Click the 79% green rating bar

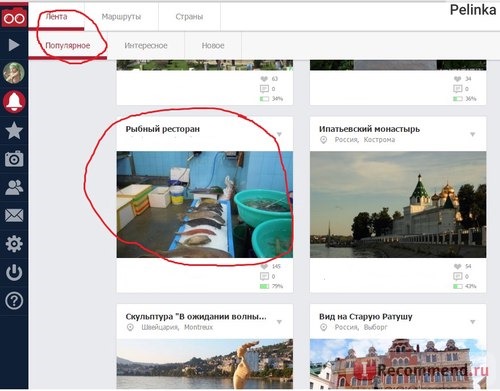coord(264,286)
